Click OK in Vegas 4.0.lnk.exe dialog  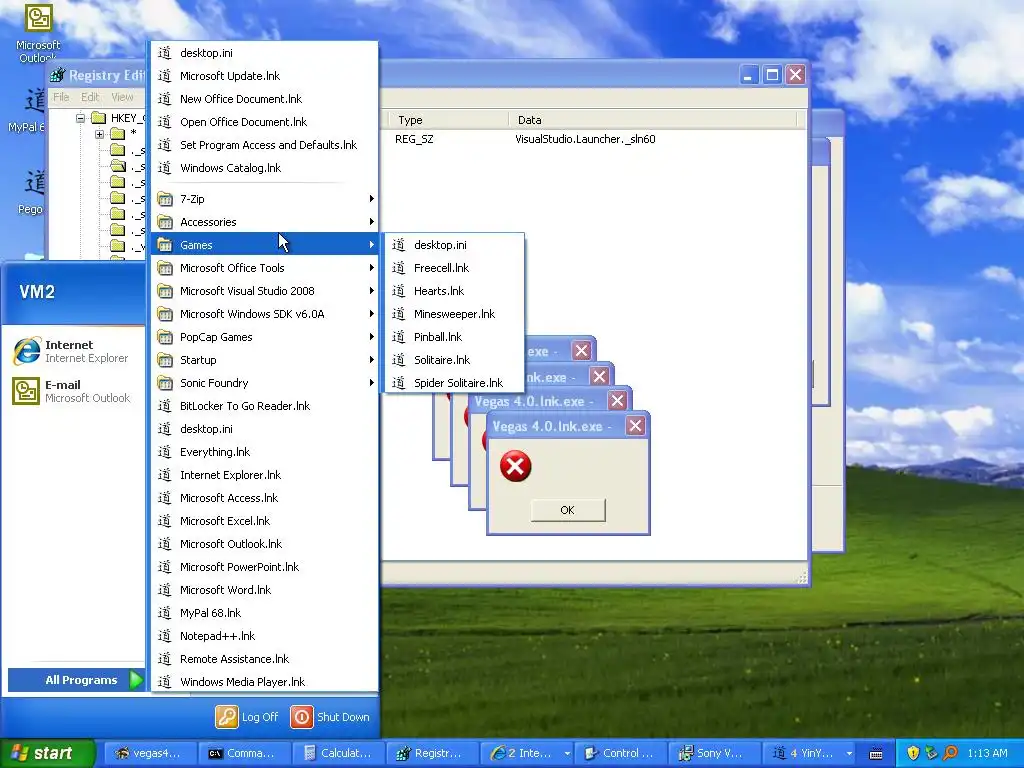[x=568, y=510]
